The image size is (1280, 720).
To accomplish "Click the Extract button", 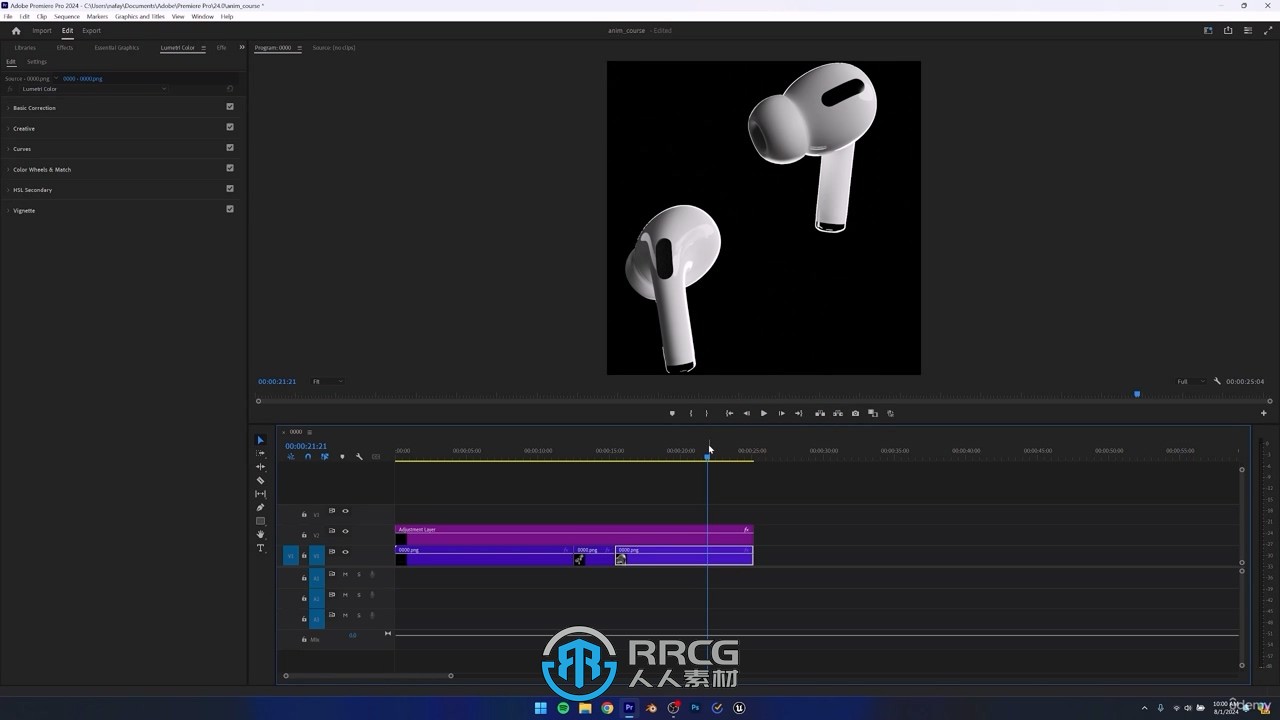I will coord(837,413).
